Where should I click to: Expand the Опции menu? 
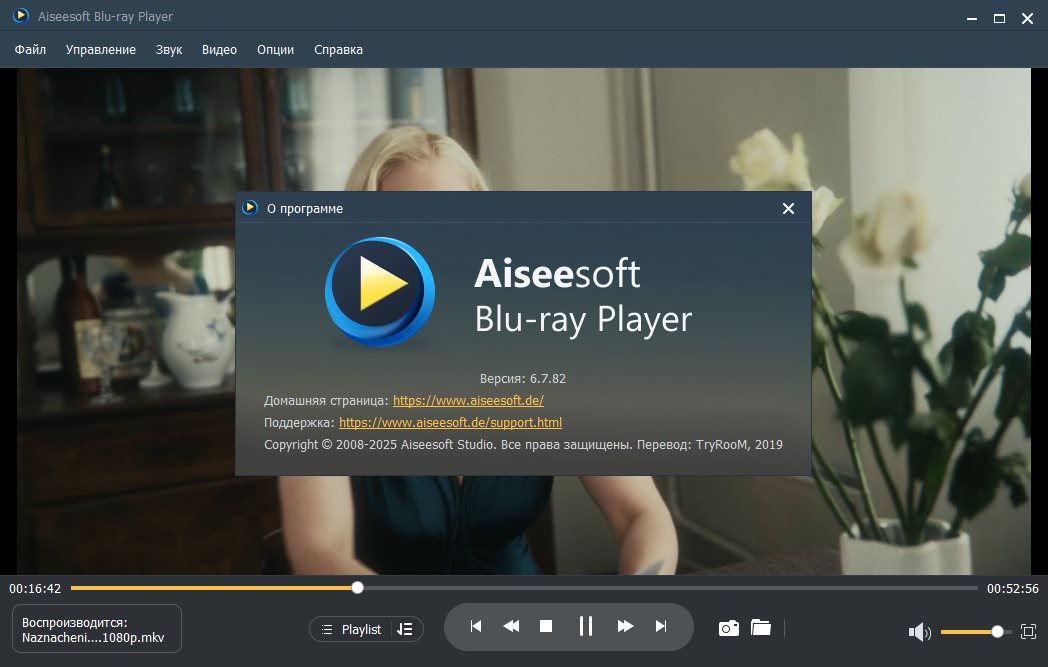[275, 50]
